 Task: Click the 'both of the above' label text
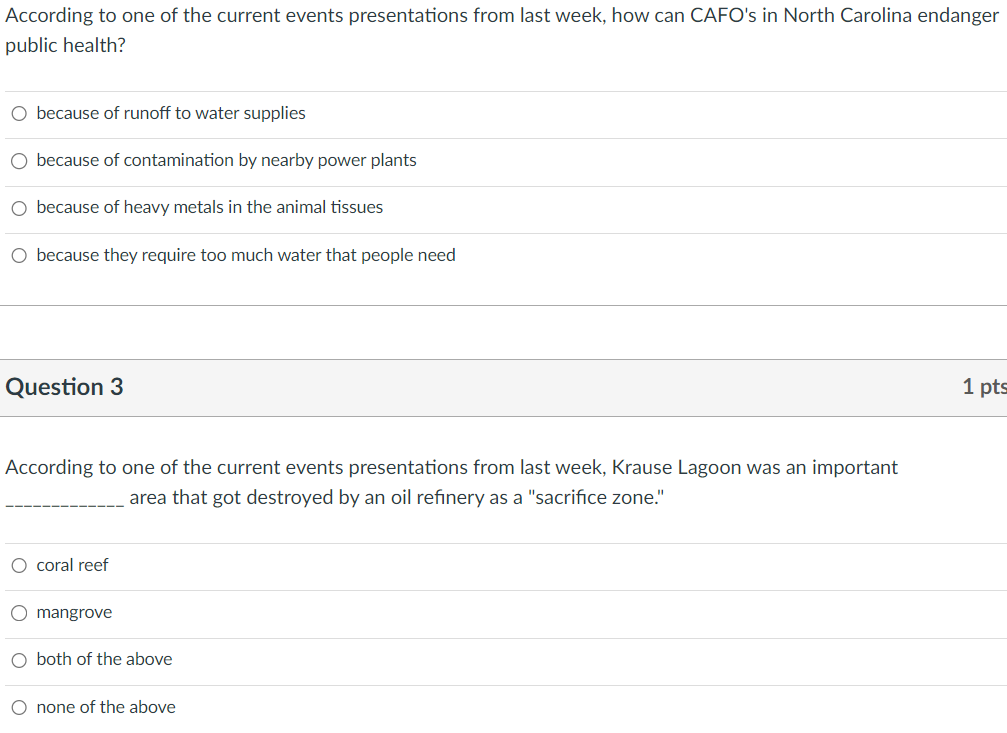[x=104, y=659]
